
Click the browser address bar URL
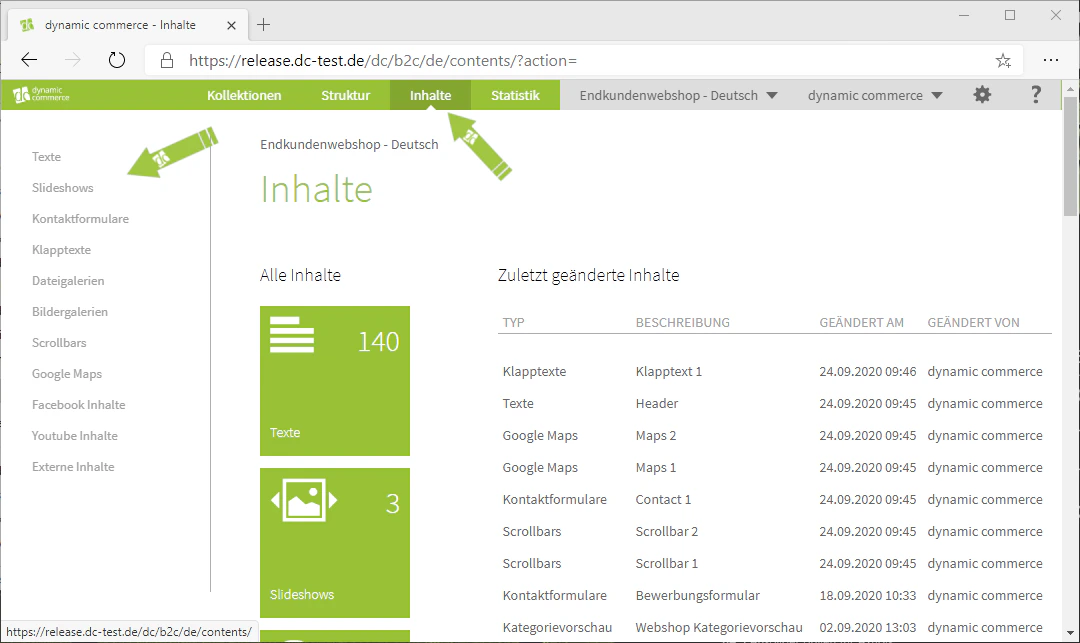(x=383, y=61)
